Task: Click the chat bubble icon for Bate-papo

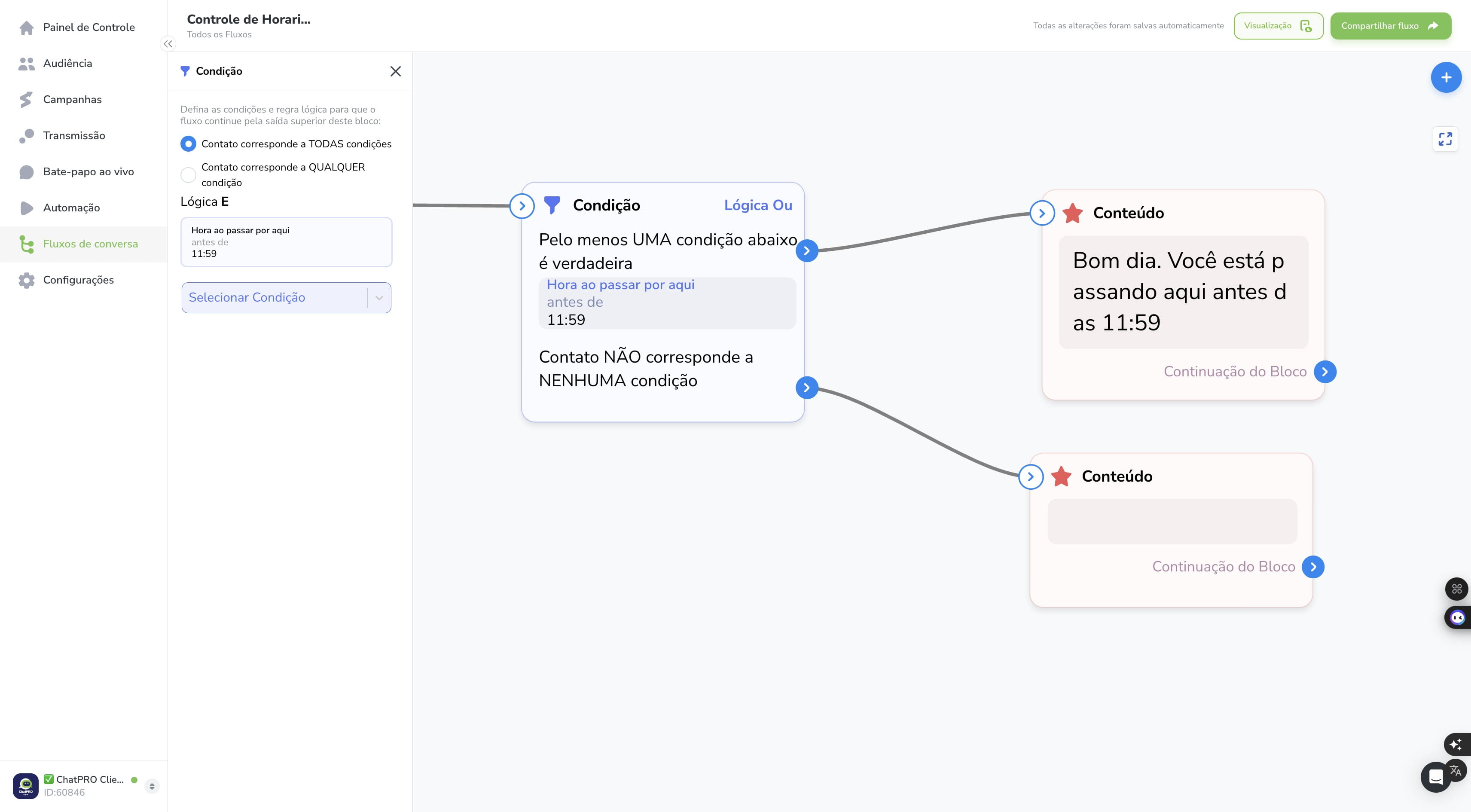Action: tap(26, 172)
